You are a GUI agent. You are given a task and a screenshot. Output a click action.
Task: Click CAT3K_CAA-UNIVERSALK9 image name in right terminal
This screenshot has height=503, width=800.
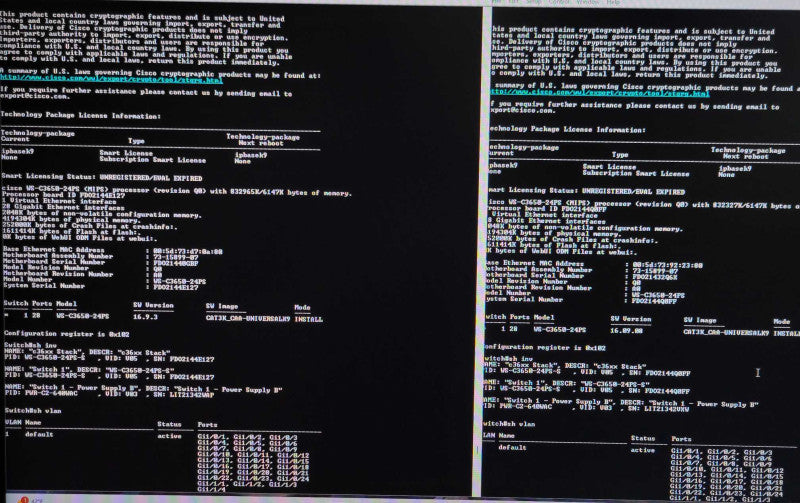tap(726, 333)
